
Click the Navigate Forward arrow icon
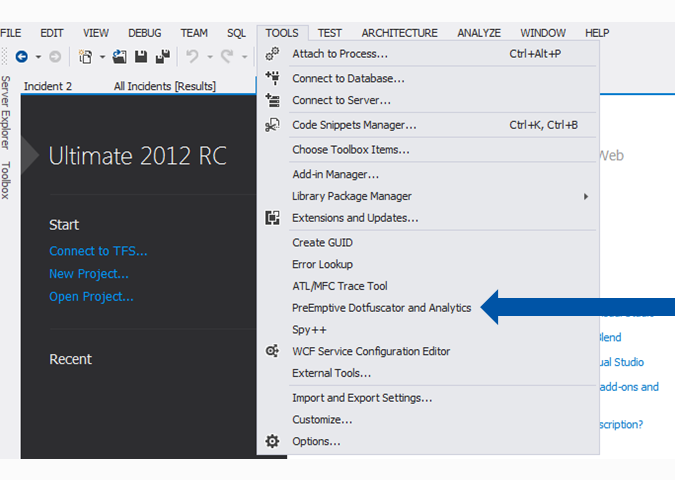(x=55, y=56)
